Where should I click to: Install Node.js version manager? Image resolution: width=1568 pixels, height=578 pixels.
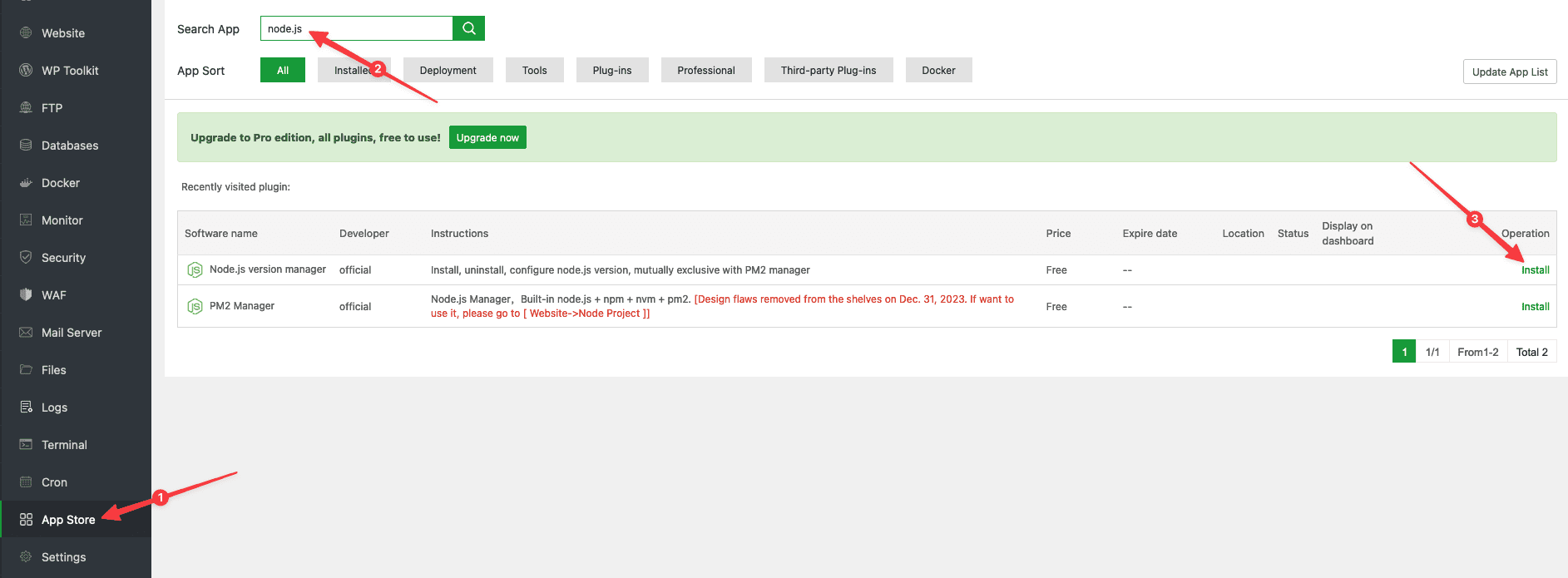point(1535,270)
